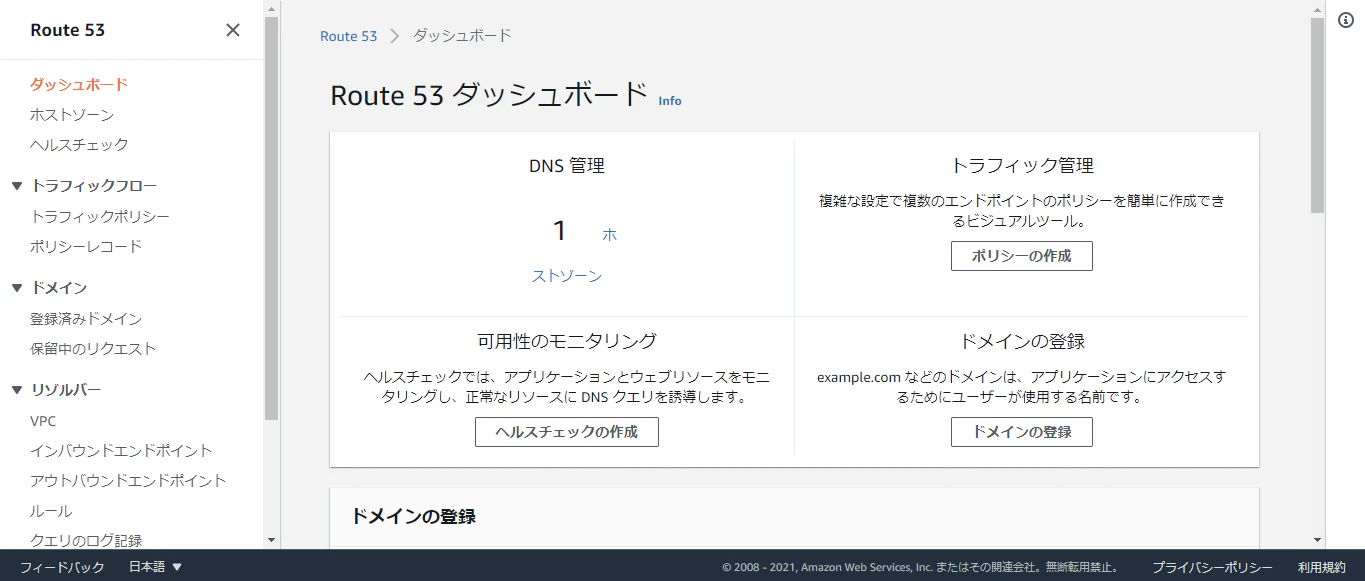Click the sidebar scroll-down arrow

[x=272, y=540]
